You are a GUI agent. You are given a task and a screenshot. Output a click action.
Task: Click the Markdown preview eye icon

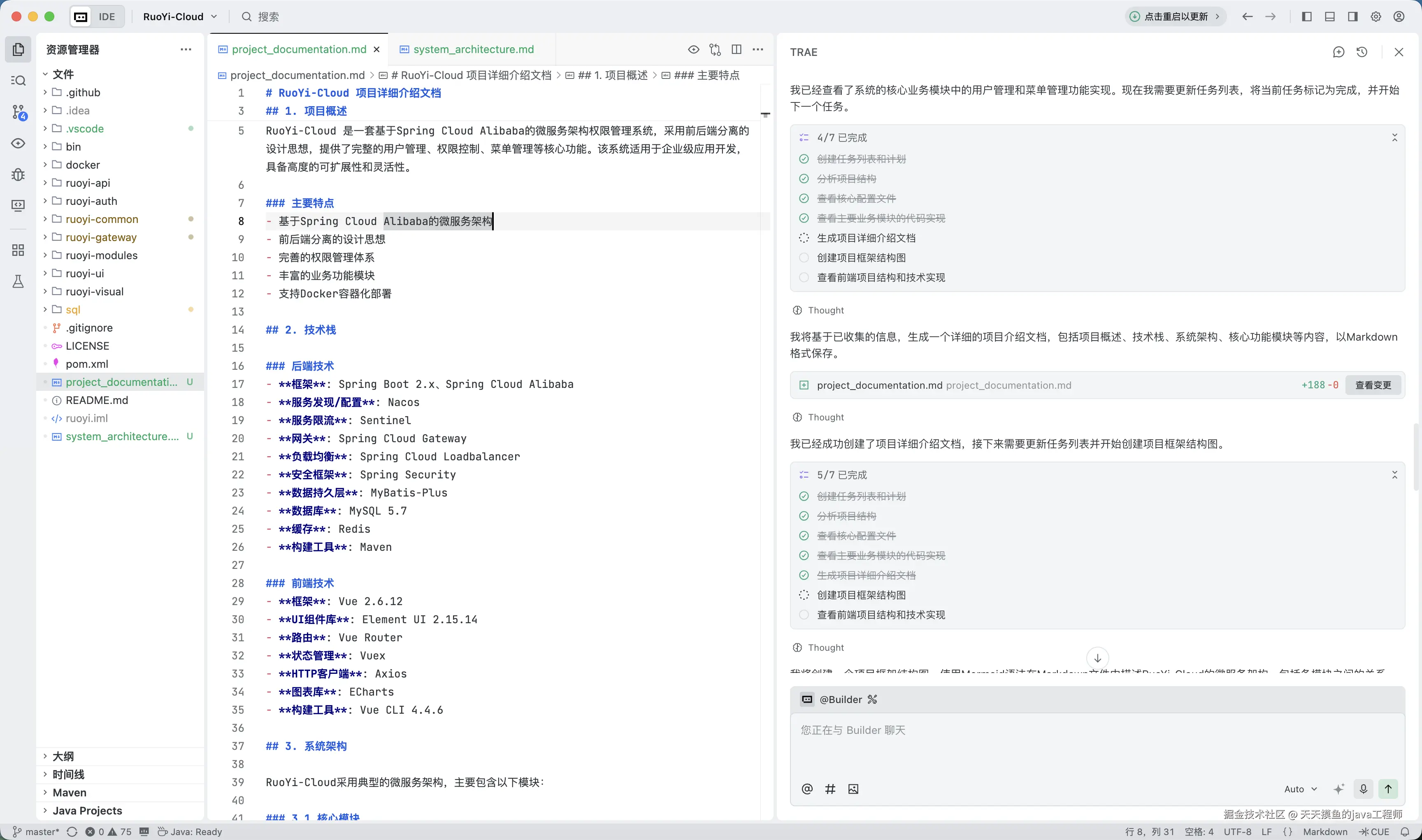tap(693, 50)
